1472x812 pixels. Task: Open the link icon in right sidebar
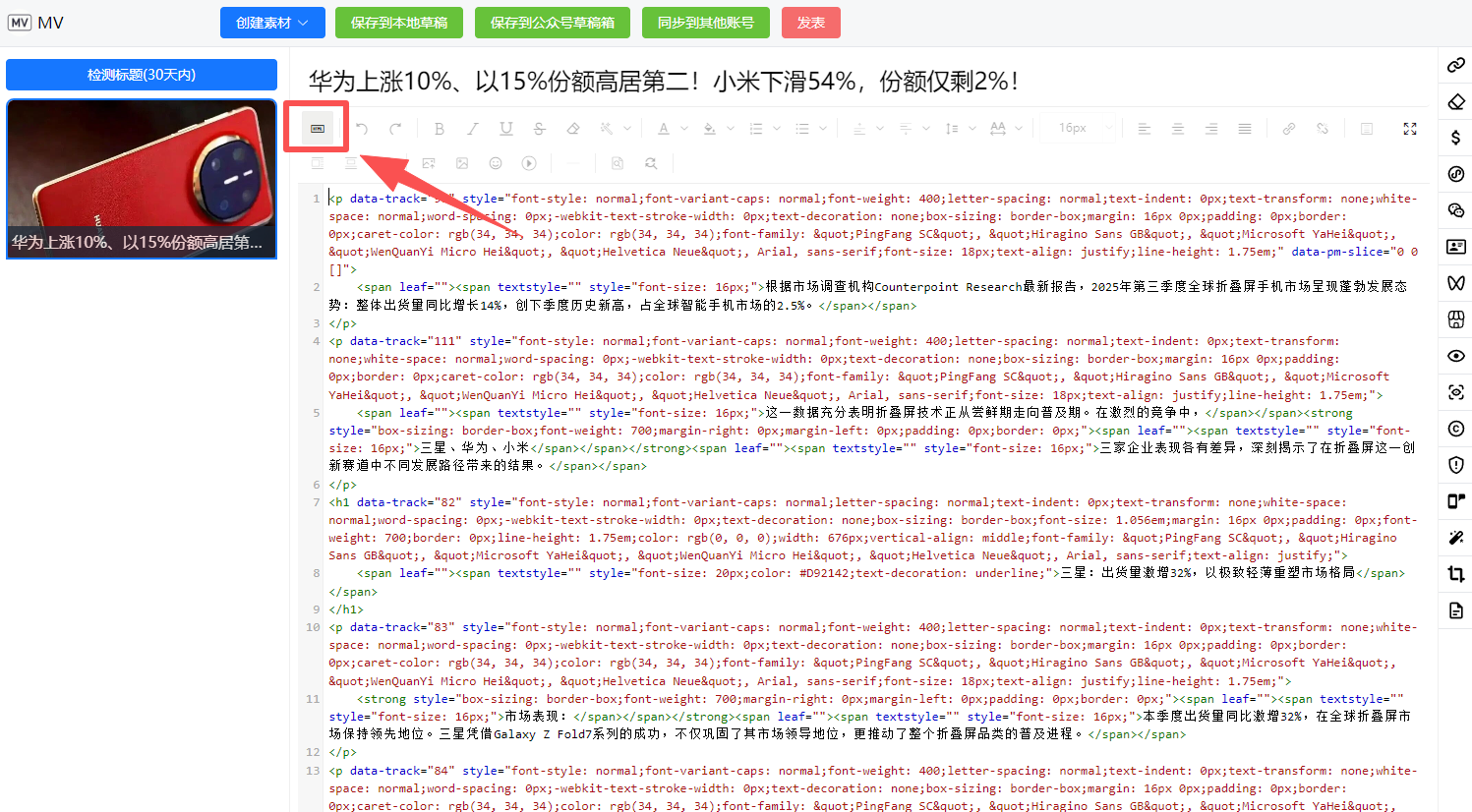1456,65
